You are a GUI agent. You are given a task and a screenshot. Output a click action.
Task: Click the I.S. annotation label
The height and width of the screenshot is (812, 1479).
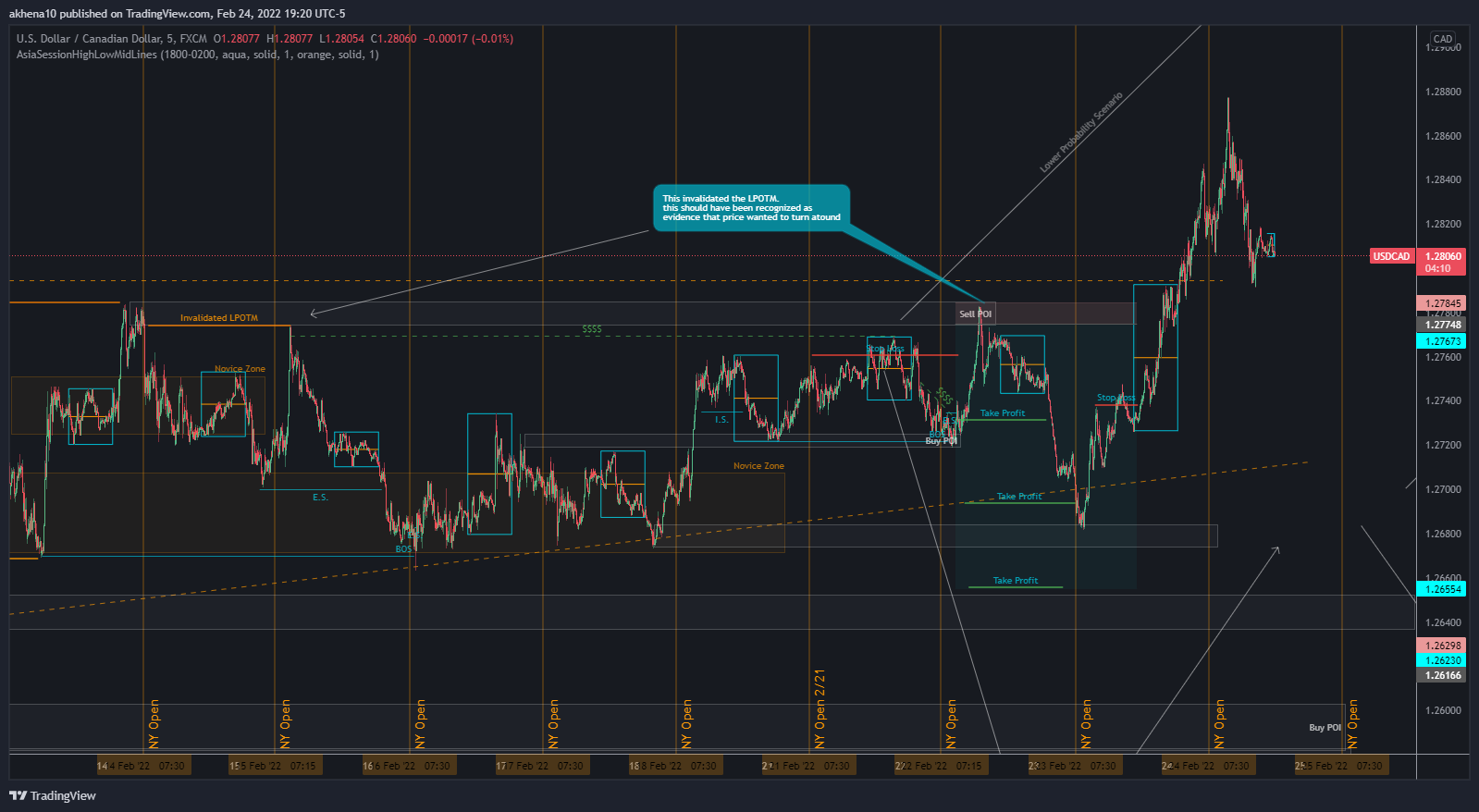click(721, 420)
